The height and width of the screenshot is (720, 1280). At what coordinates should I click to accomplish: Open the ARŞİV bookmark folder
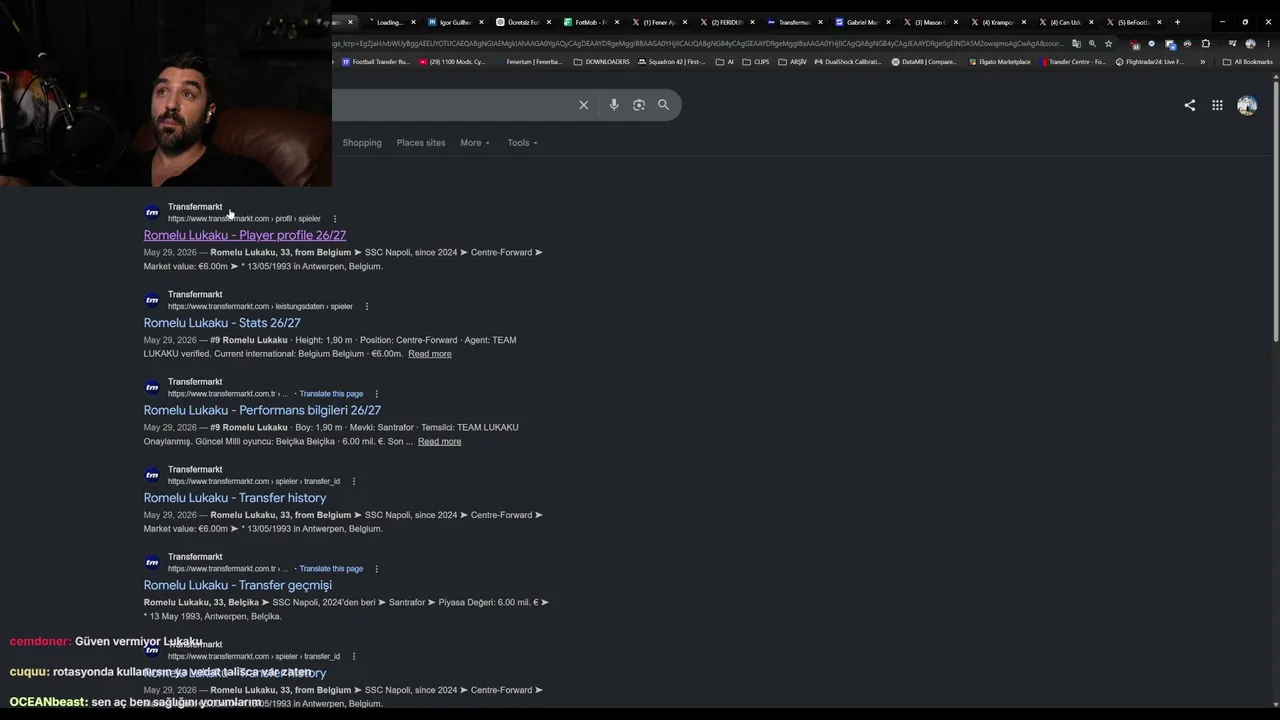(x=792, y=62)
